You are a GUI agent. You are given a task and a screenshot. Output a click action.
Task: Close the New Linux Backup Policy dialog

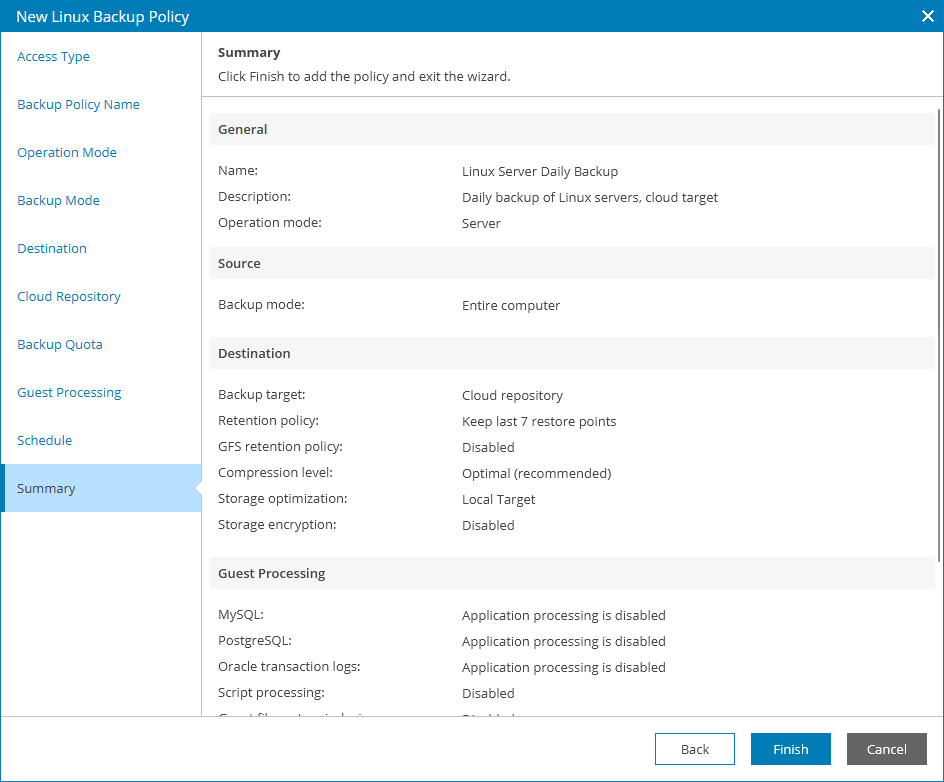926,16
